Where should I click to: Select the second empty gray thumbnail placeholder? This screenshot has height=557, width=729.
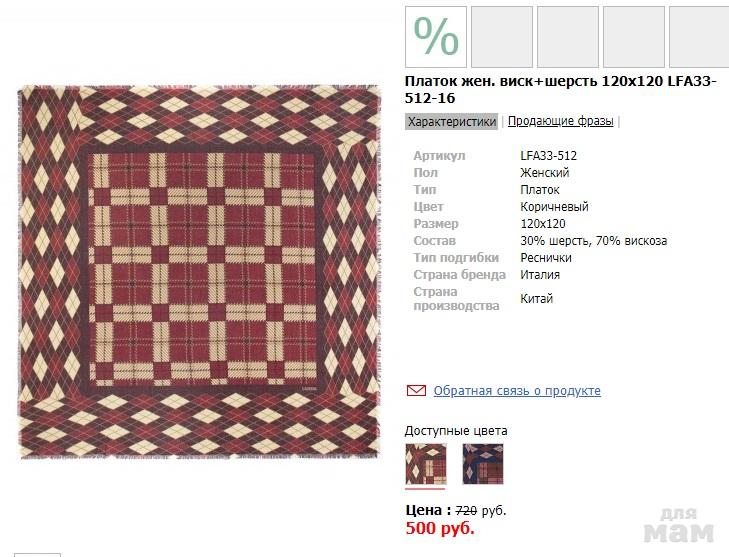tap(567, 37)
